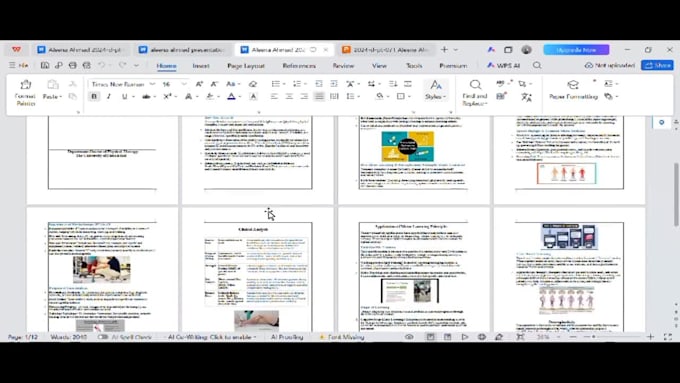The image size is (680, 383).
Task: Add a new document tab with plus
Action: [x=444, y=50]
